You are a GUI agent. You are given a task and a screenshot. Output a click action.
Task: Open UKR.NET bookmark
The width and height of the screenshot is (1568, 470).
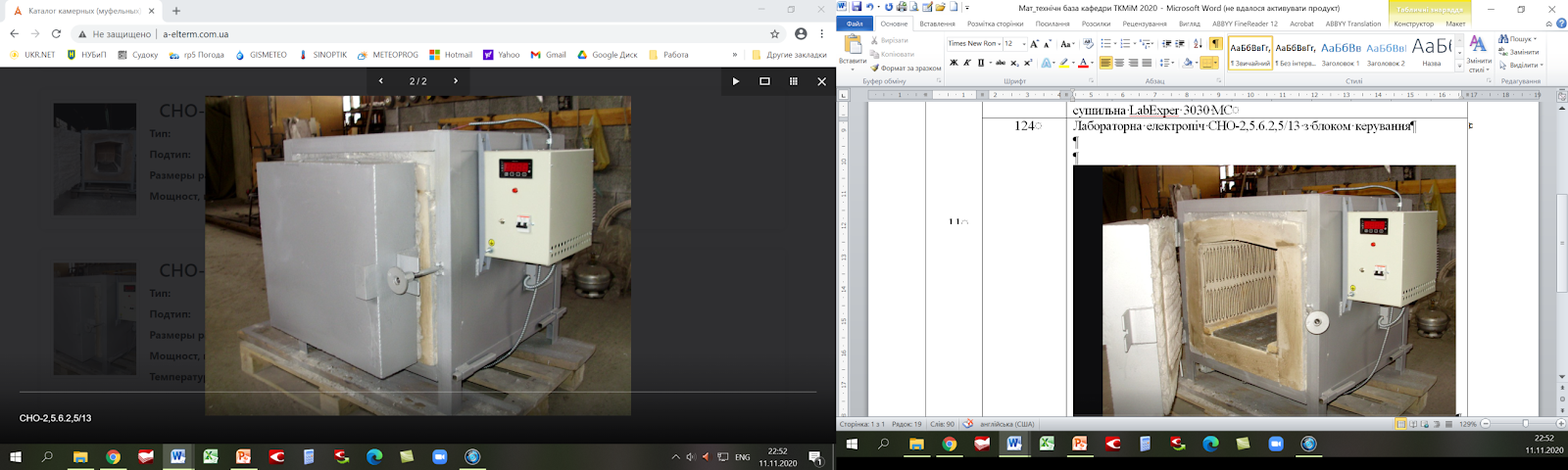(32, 55)
